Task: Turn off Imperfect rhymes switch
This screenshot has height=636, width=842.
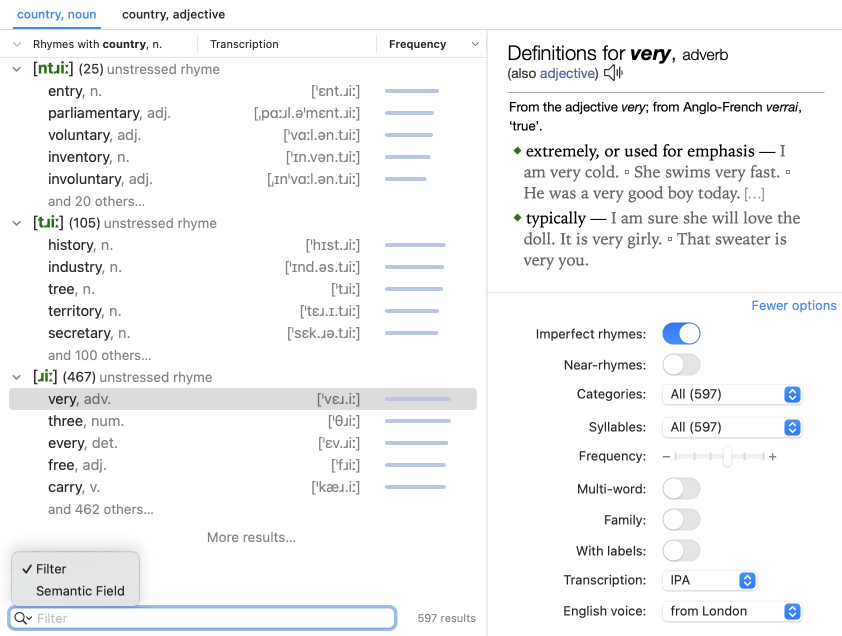Action: click(681, 334)
